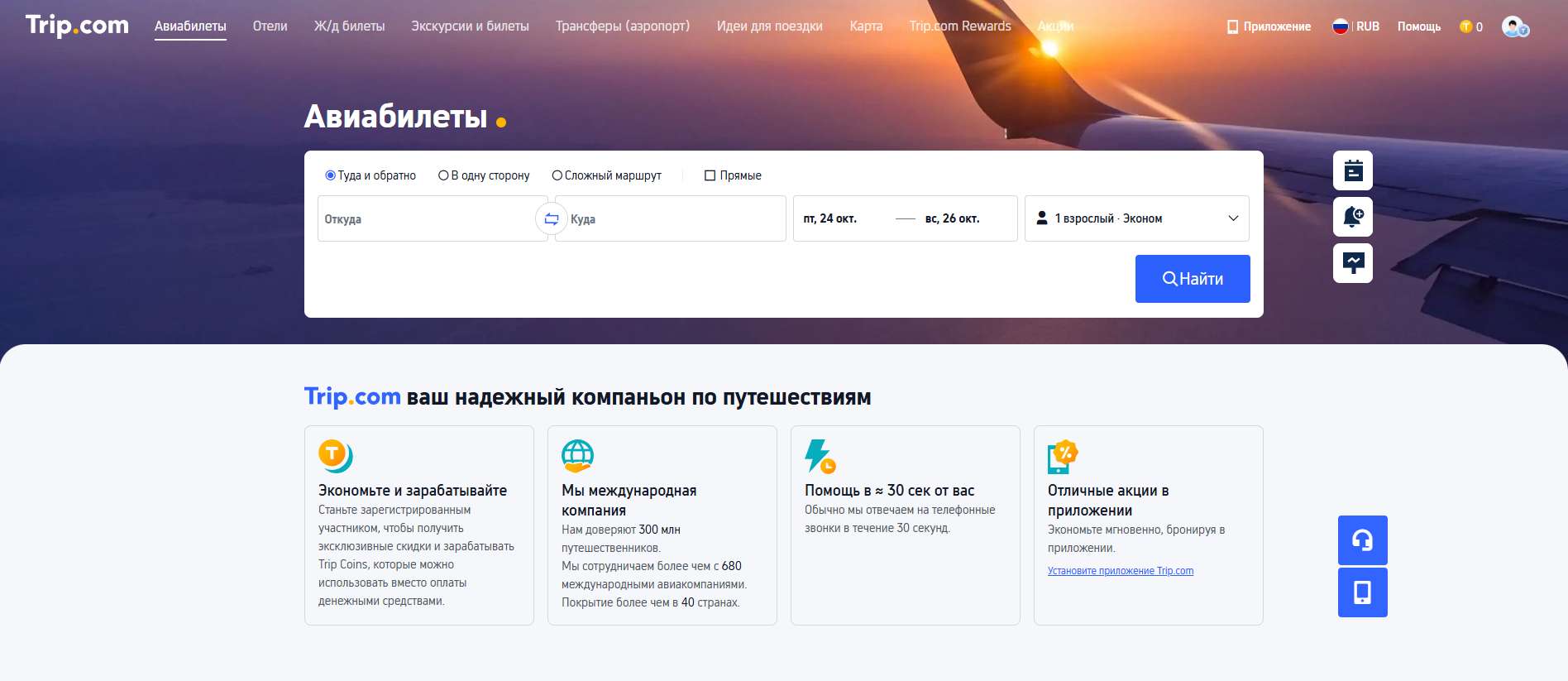Select the "Туда и обратно" radio option
1568x681 pixels.
[331, 175]
